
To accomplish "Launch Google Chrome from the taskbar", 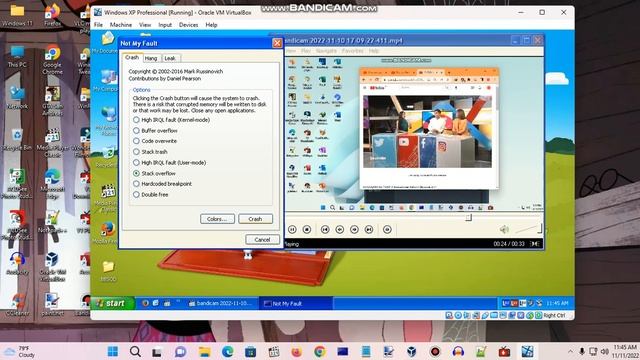I will (320, 351).
